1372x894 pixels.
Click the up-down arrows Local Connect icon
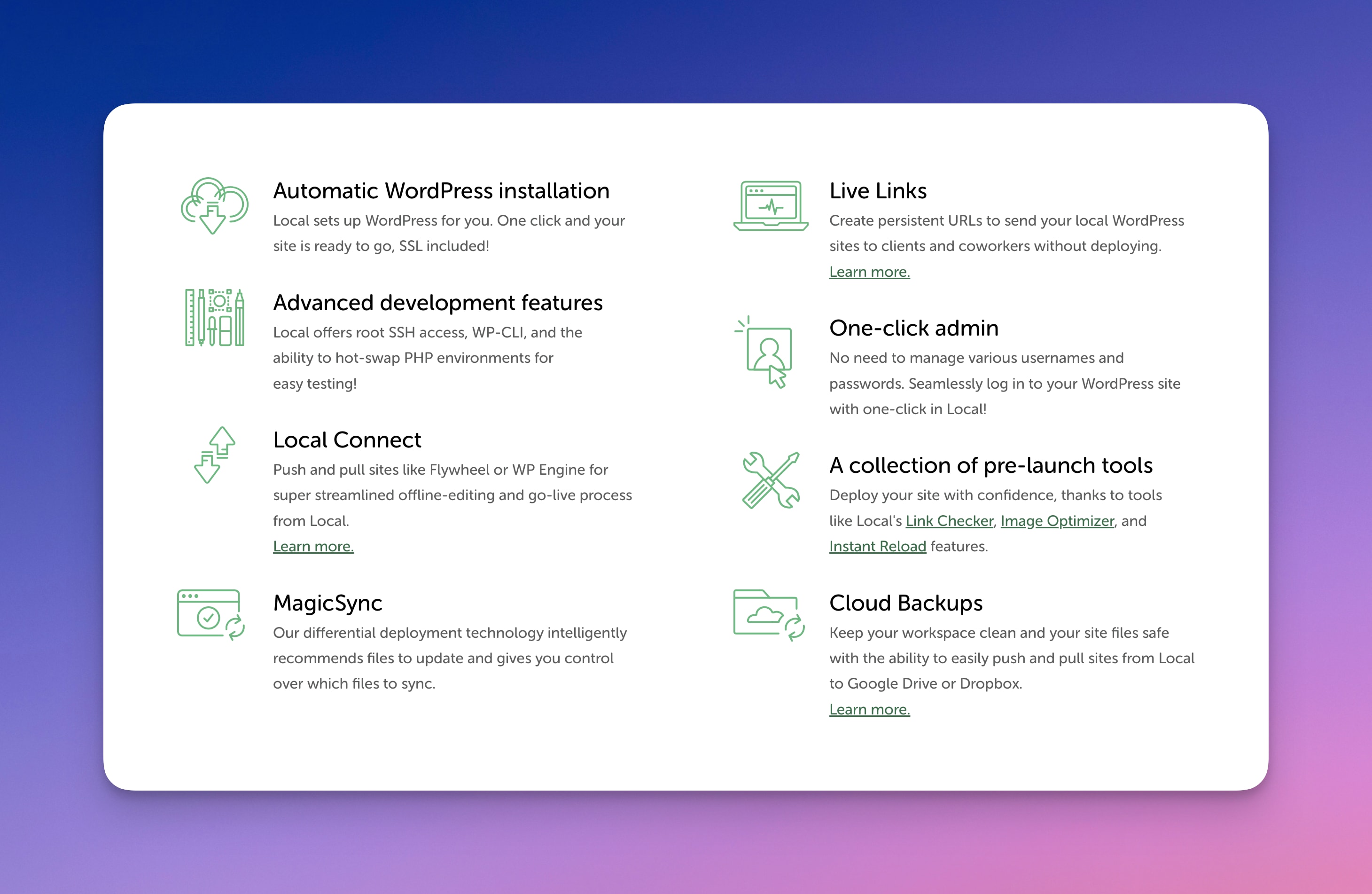[214, 455]
